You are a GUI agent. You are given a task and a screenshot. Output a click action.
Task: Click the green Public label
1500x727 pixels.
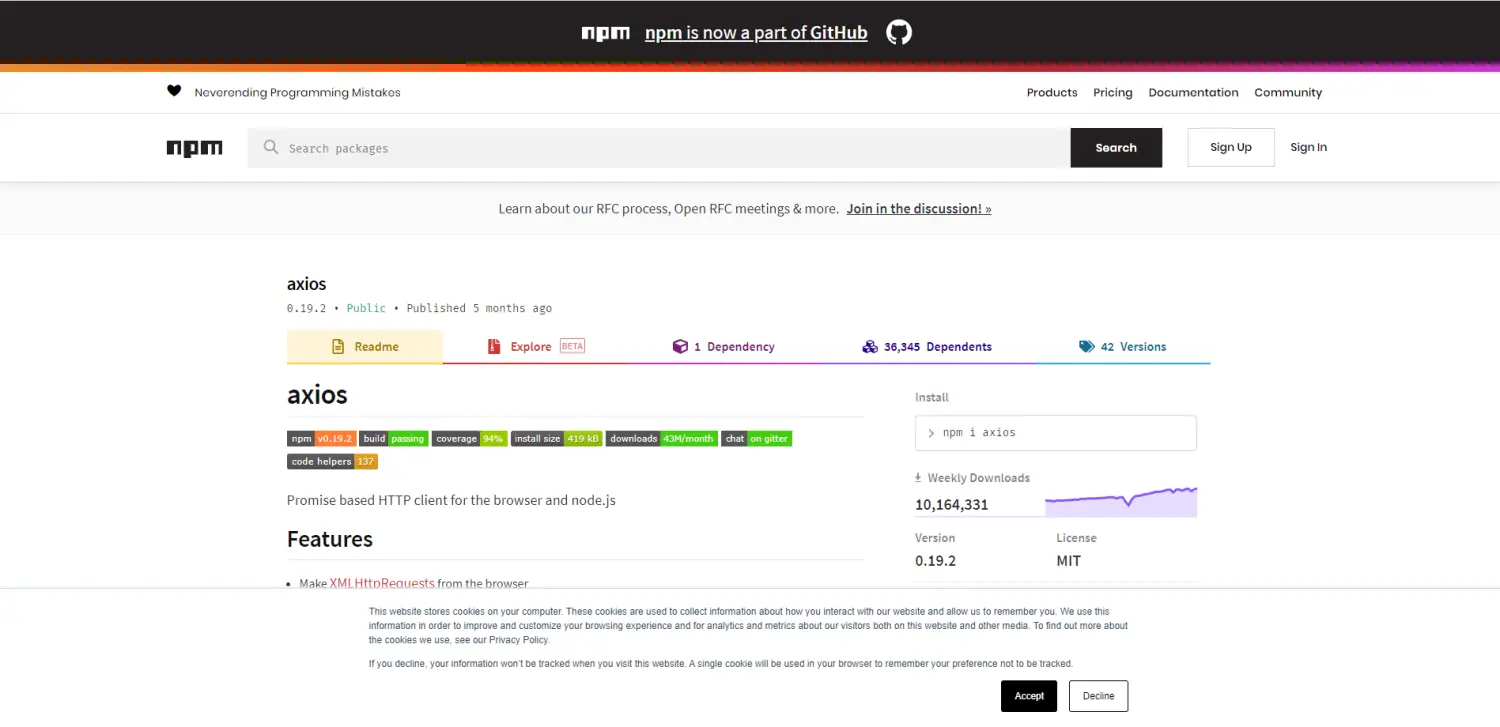click(366, 308)
